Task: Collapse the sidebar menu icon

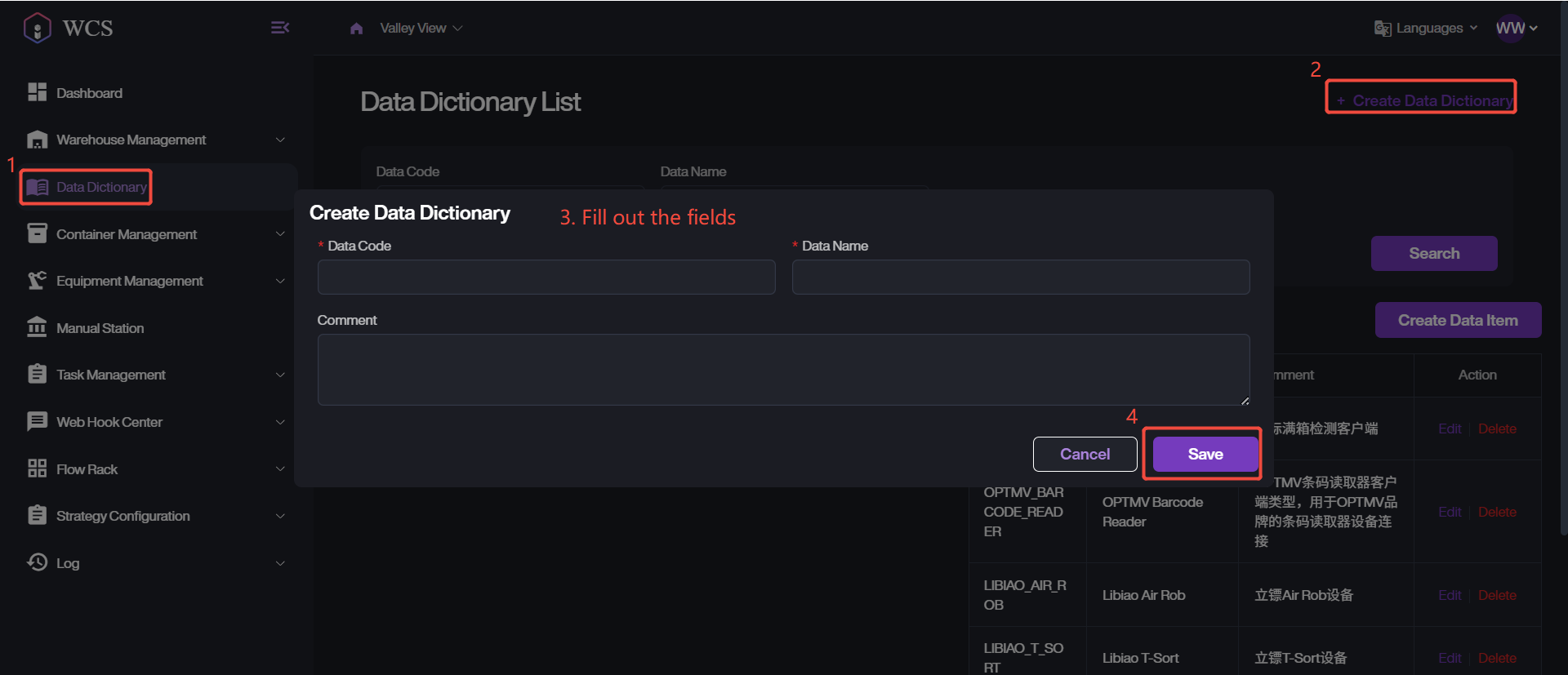Action: pos(279,28)
